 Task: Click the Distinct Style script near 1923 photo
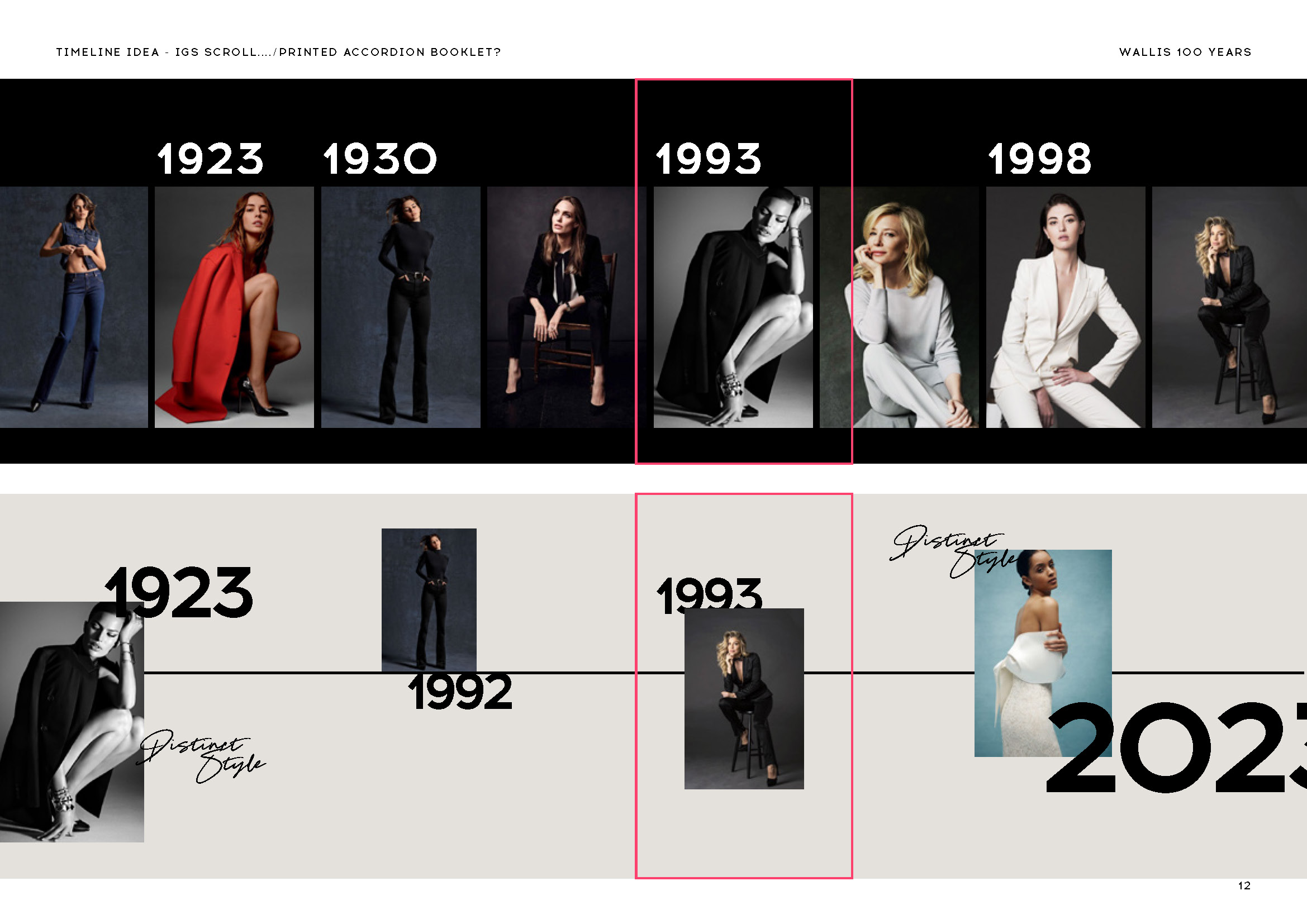(201, 756)
